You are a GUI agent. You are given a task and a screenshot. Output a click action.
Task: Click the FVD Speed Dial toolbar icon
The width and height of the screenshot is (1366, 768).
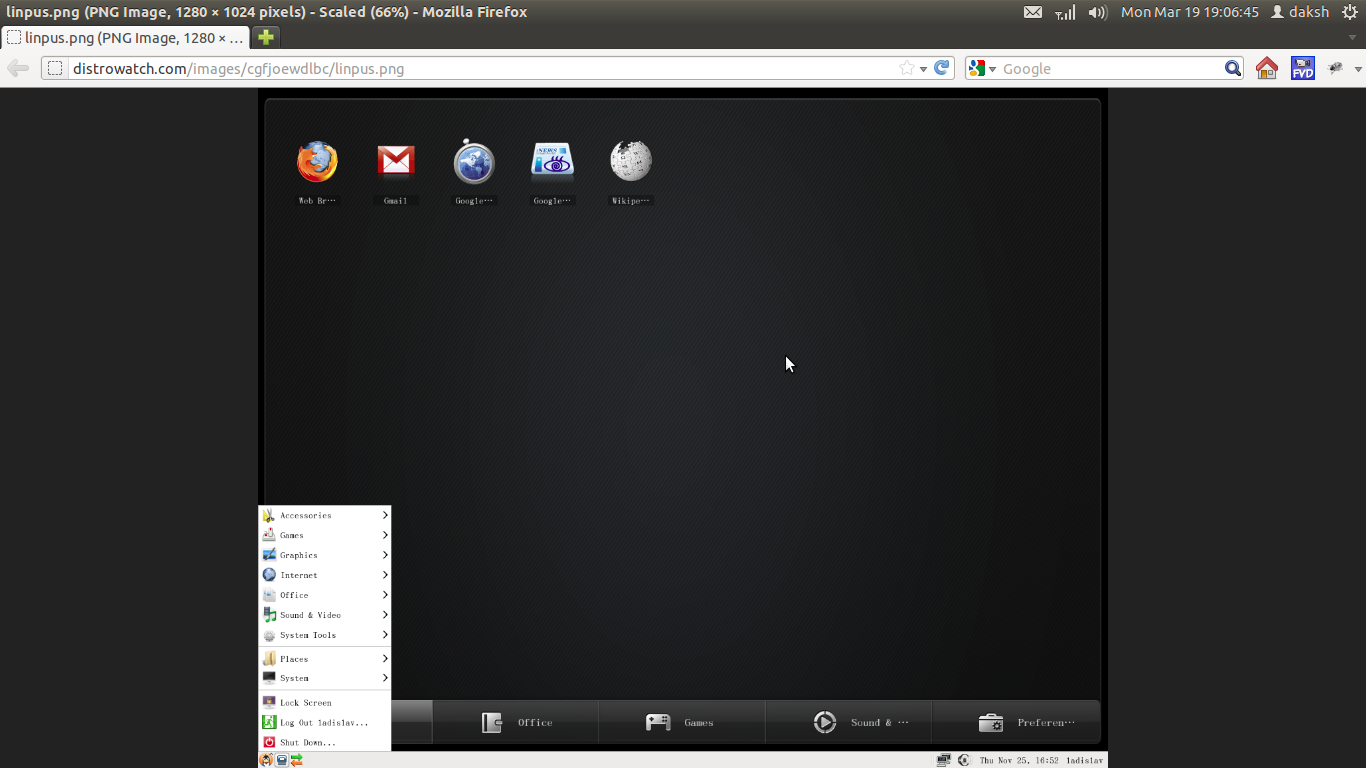1302,68
